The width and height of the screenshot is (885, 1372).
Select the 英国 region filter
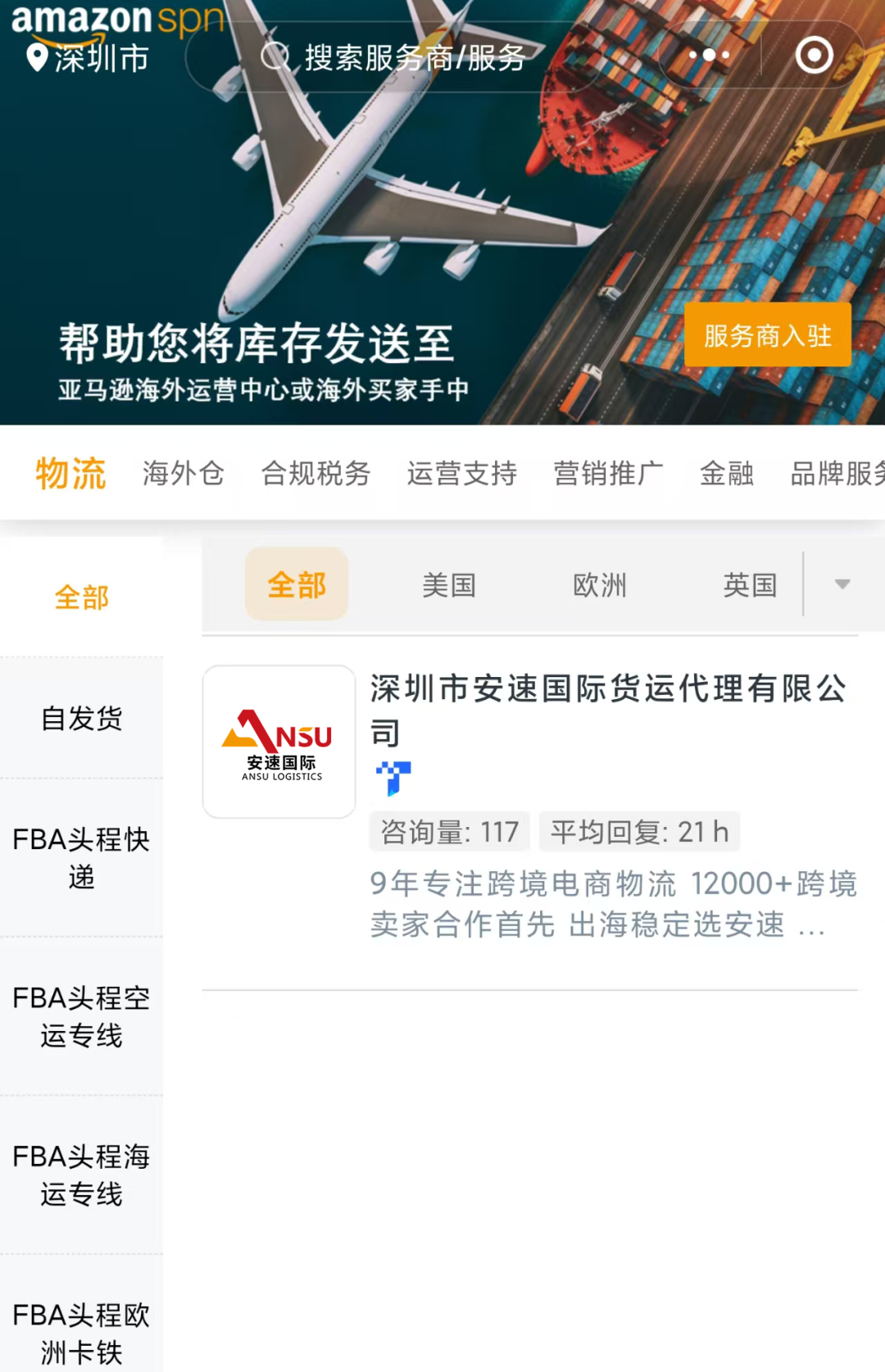(750, 584)
